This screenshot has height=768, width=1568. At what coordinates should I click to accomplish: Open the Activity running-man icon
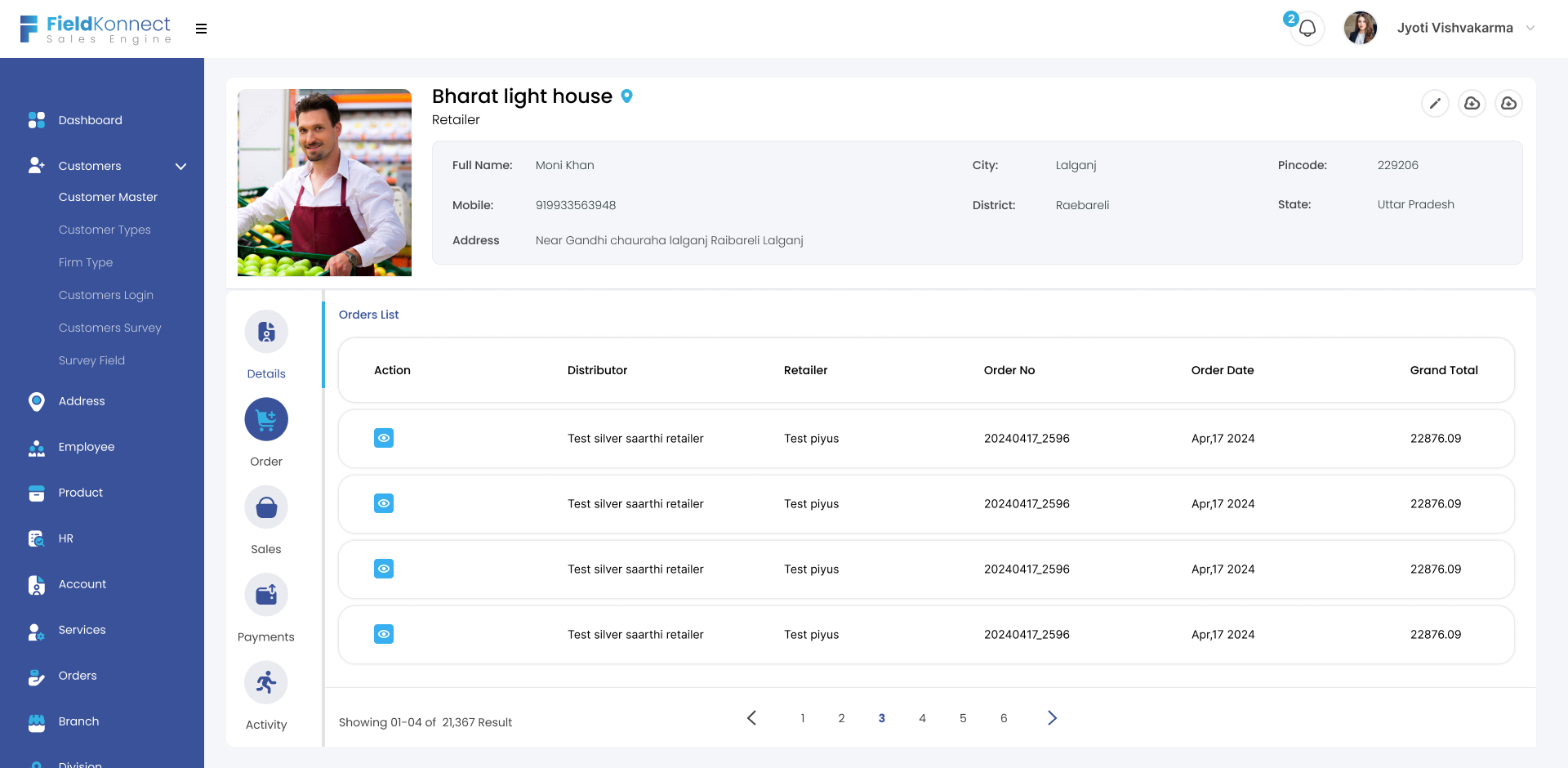click(x=266, y=682)
